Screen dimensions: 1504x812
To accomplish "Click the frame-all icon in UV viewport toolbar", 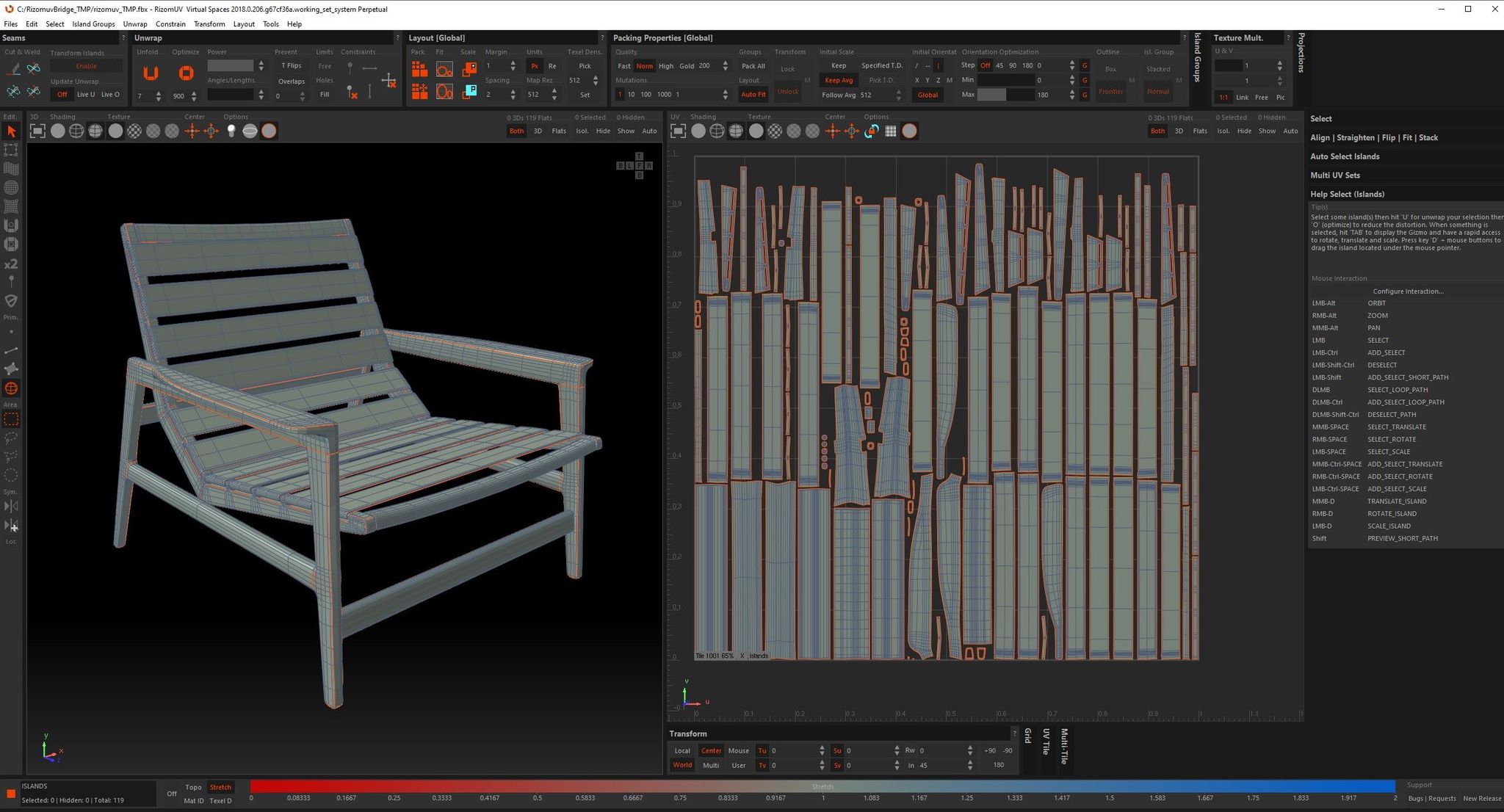I will coord(678,131).
